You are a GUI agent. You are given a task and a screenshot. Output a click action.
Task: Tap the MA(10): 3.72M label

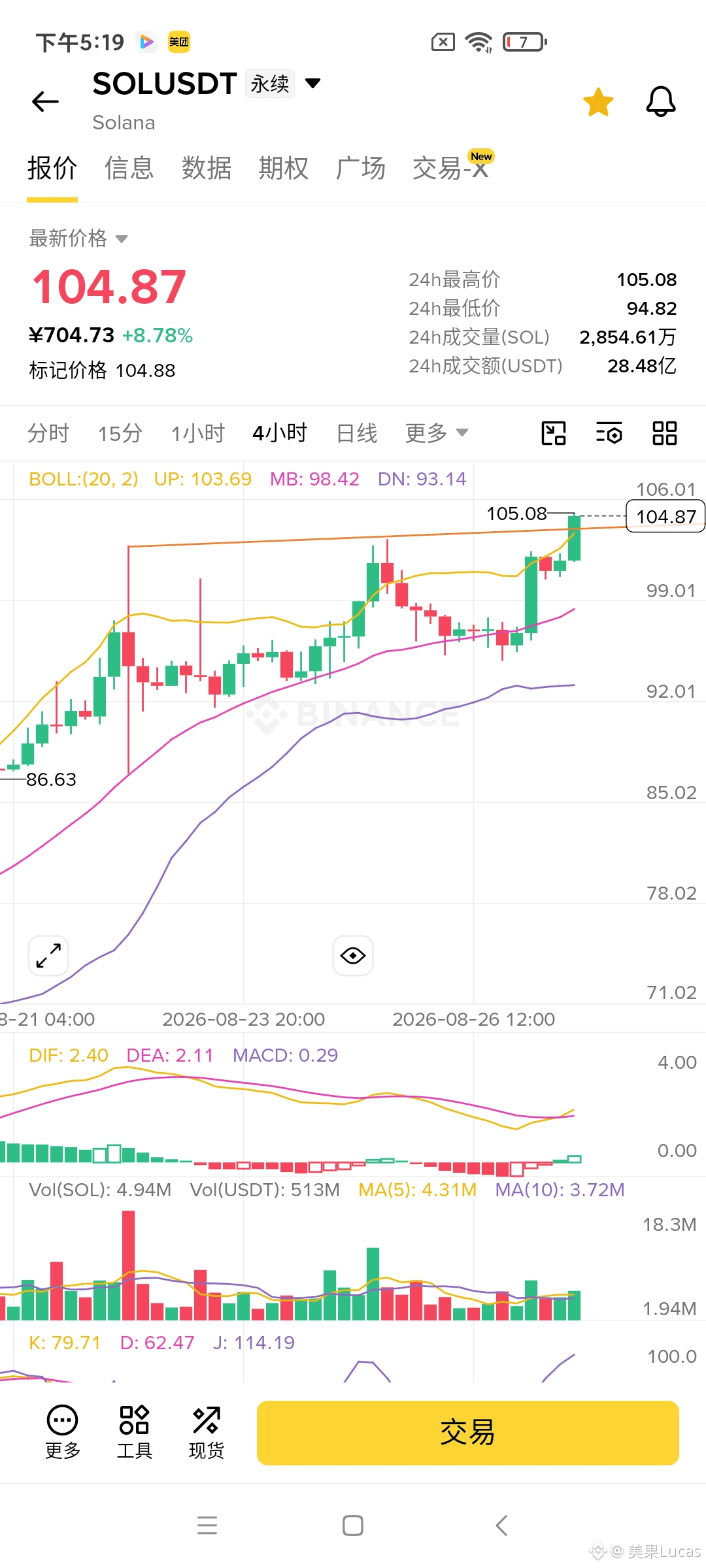[x=560, y=1190]
